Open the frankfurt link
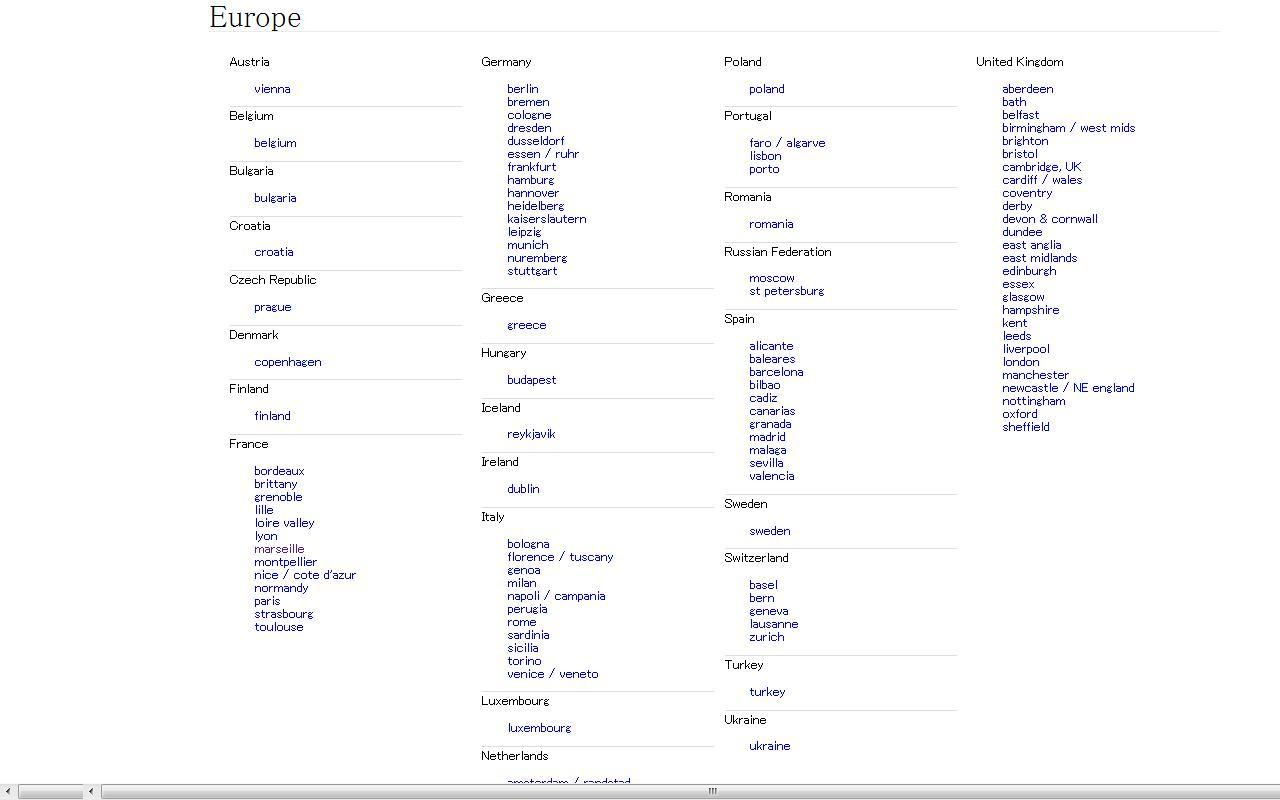 click(x=532, y=167)
